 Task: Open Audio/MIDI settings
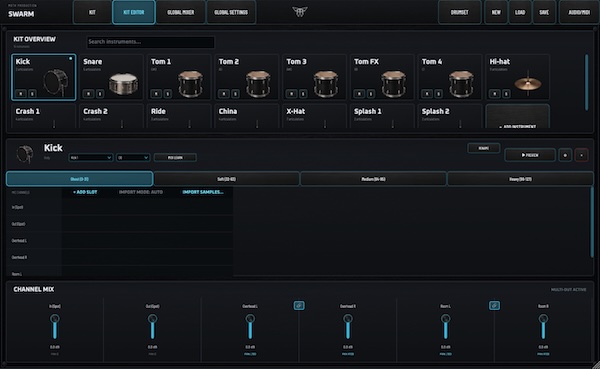579,12
